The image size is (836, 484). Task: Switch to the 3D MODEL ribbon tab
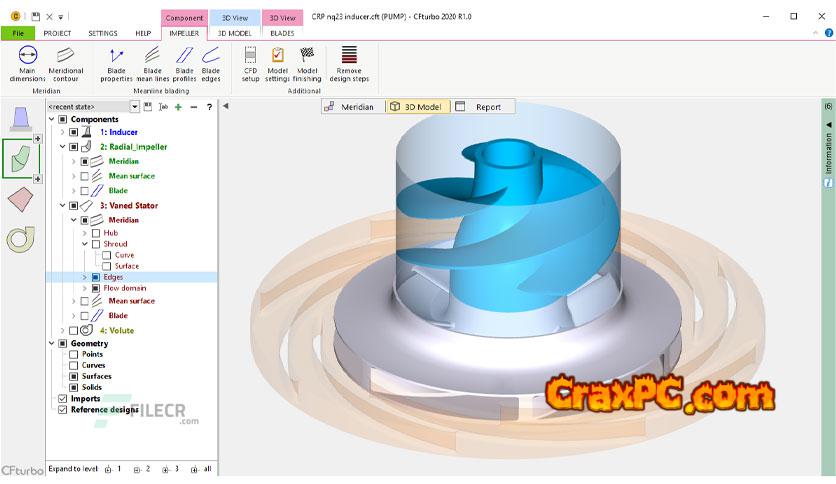[233, 33]
